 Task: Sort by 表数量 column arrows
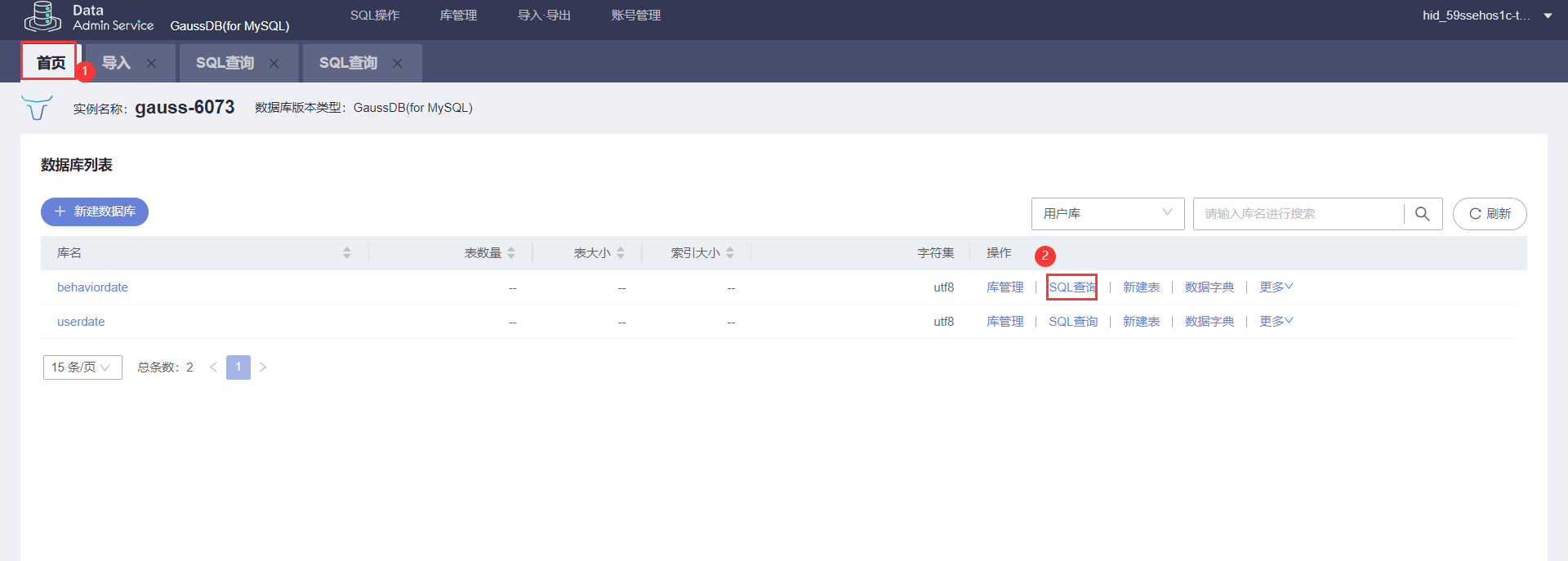(x=511, y=253)
